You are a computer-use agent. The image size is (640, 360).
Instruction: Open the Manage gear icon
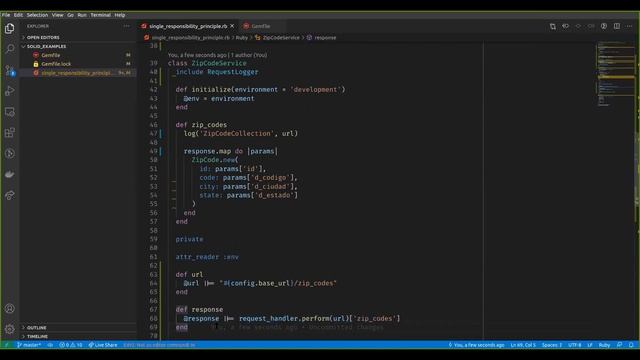9,329
